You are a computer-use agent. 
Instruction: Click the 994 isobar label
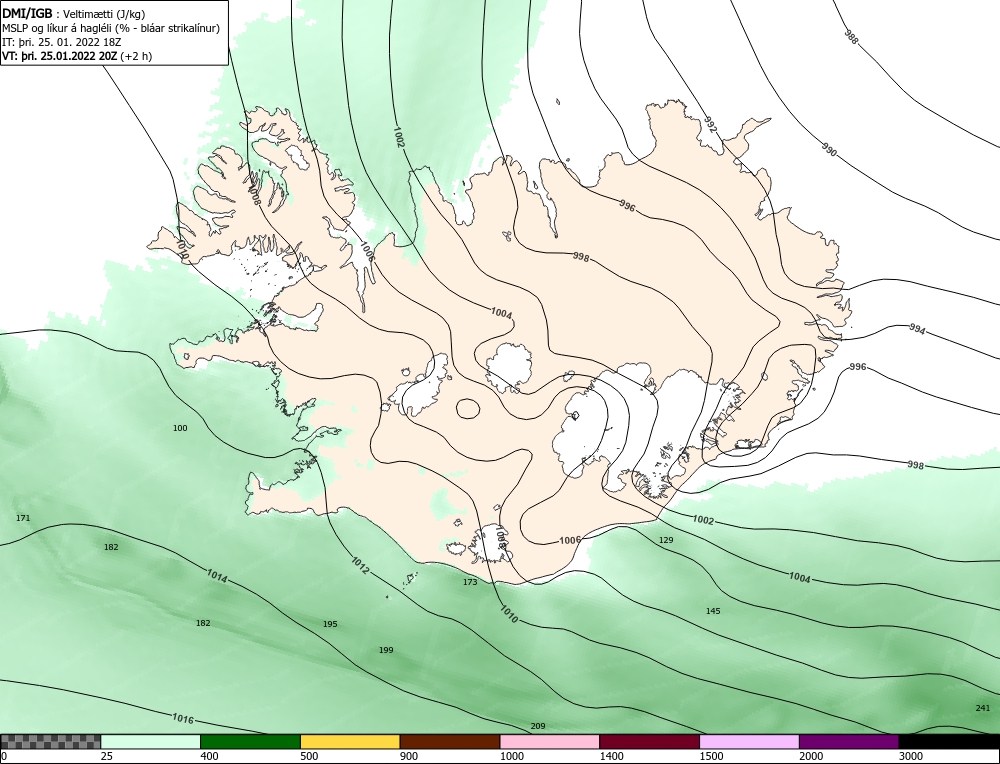click(917, 329)
